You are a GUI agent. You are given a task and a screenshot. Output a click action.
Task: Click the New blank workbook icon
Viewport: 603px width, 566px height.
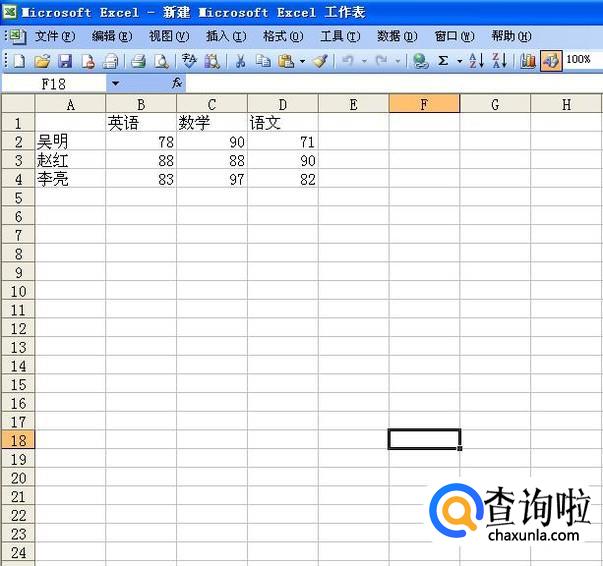pyautogui.click(x=19, y=61)
